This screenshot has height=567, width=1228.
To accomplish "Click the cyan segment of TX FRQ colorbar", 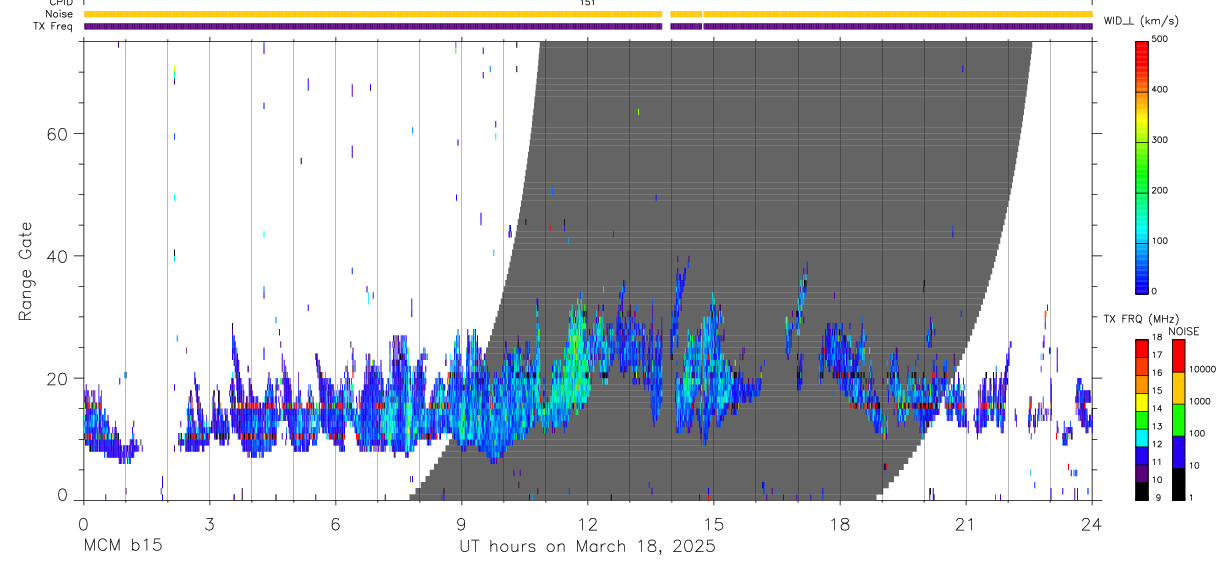I will click(x=1142, y=437).
